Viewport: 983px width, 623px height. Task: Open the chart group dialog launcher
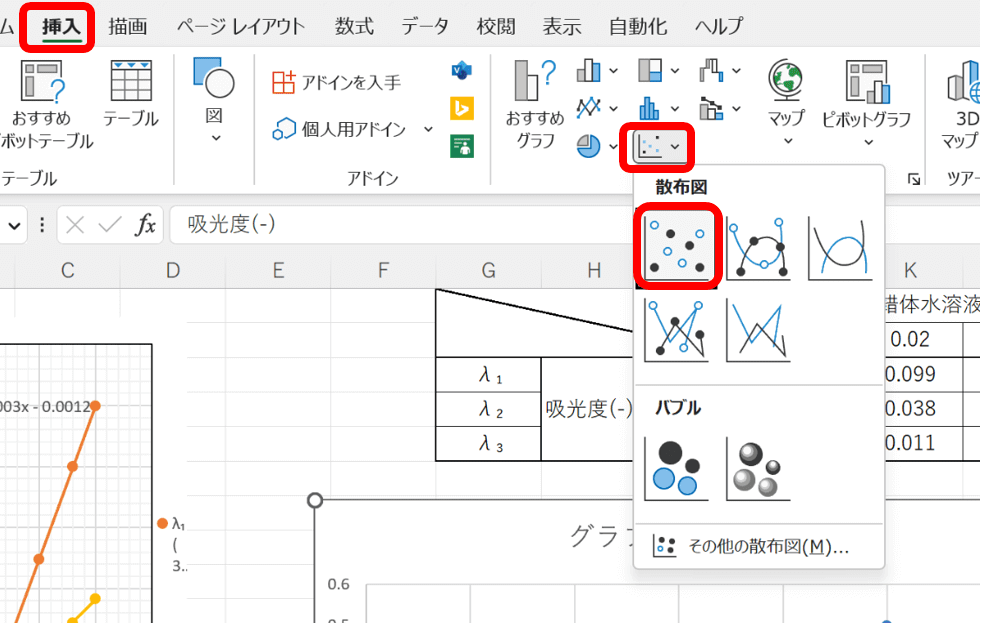(x=914, y=180)
